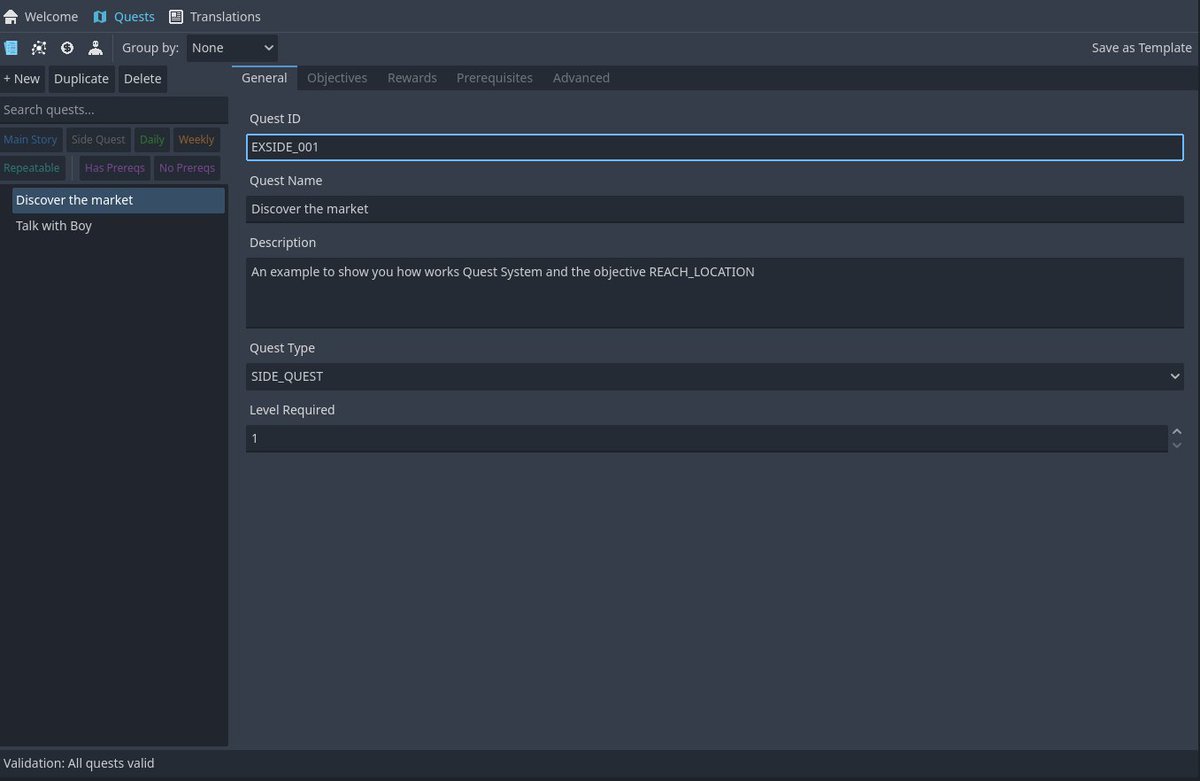Select the Talk with Boy quest
The image size is (1200, 781).
tap(118, 226)
